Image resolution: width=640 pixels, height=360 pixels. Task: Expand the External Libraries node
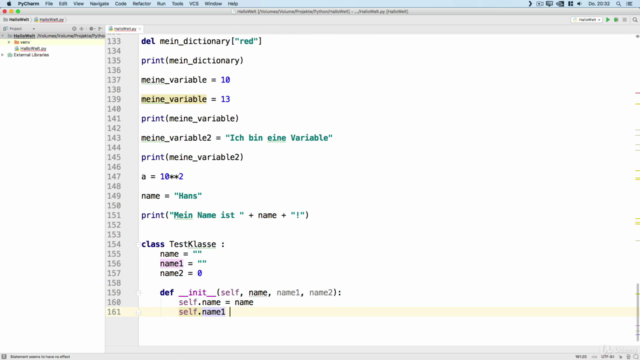coord(3,55)
